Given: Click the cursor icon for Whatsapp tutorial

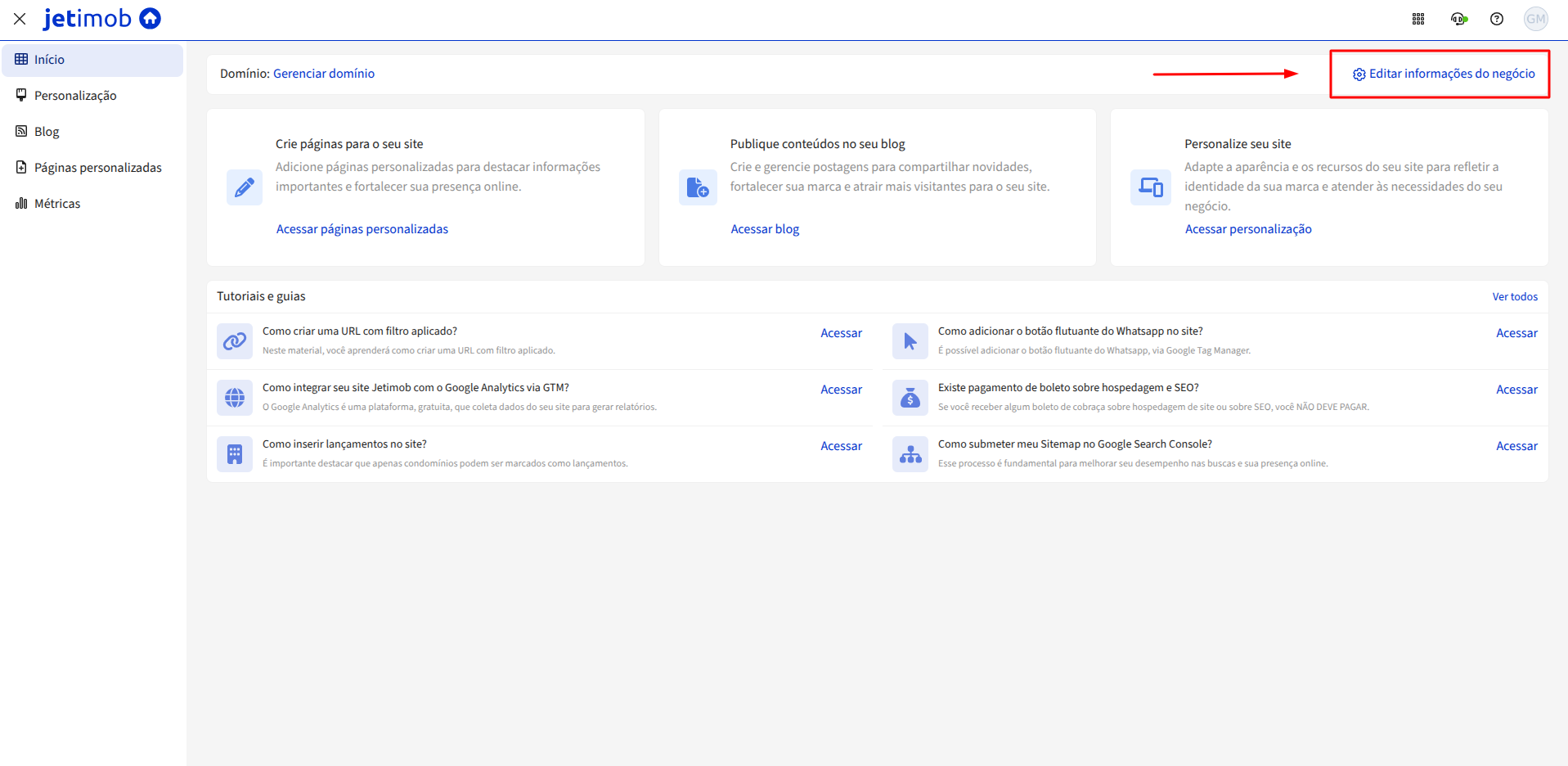Looking at the screenshot, I should (910, 341).
